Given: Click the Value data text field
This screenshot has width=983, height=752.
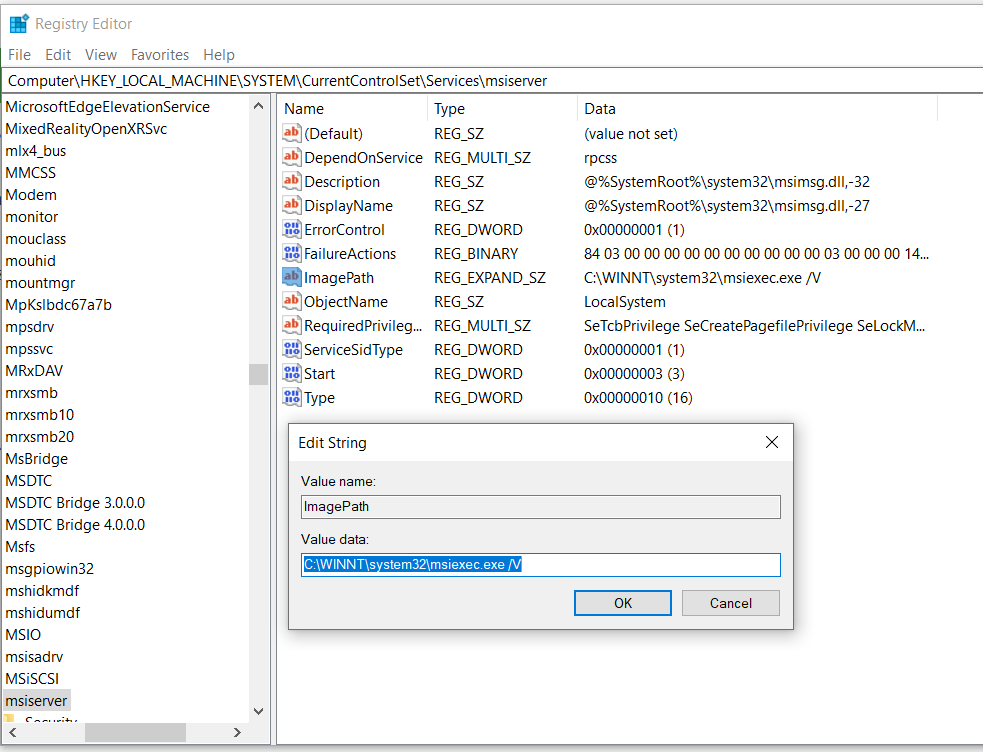Looking at the screenshot, I should [540, 565].
